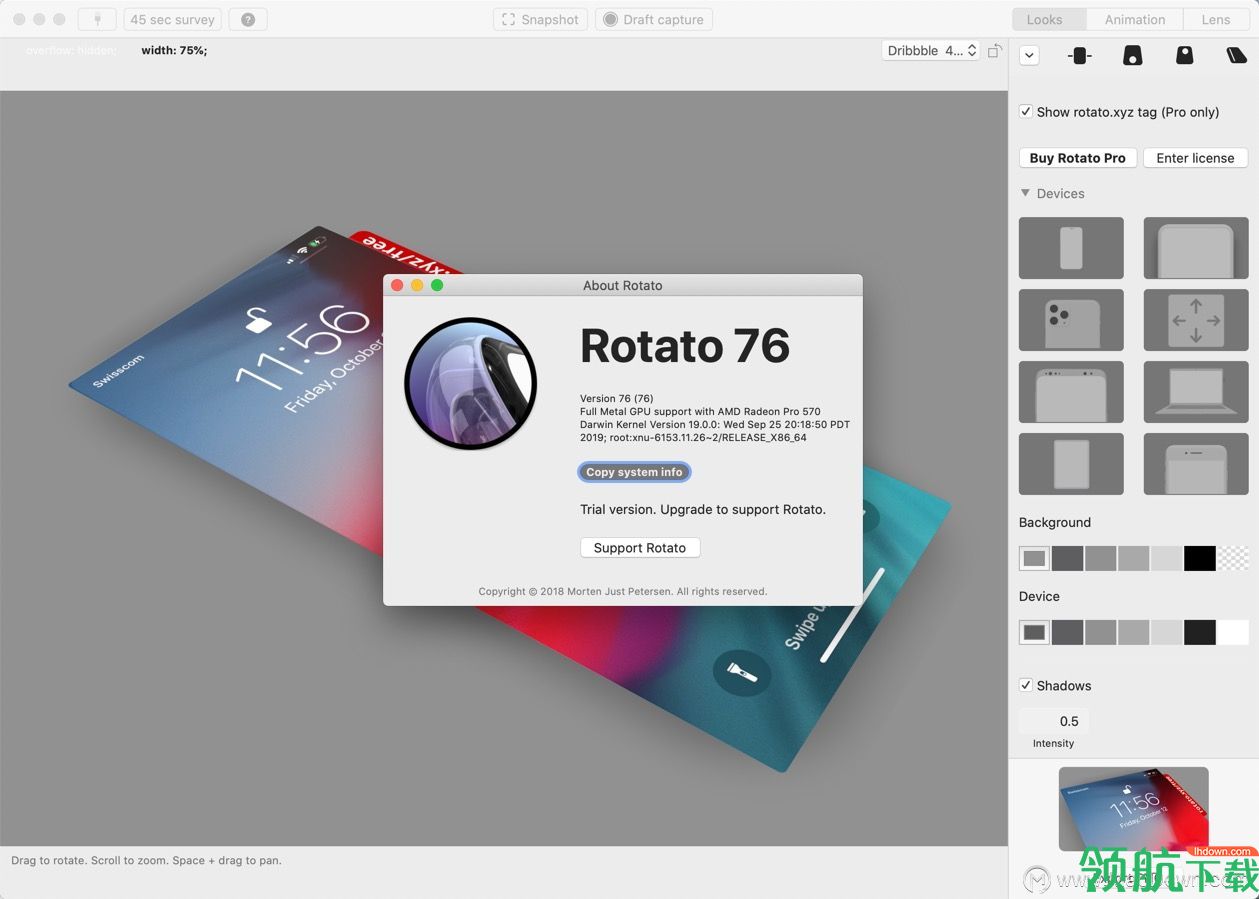Open the help question mark button
The width and height of the screenshot is (1259, 899).
248,19
